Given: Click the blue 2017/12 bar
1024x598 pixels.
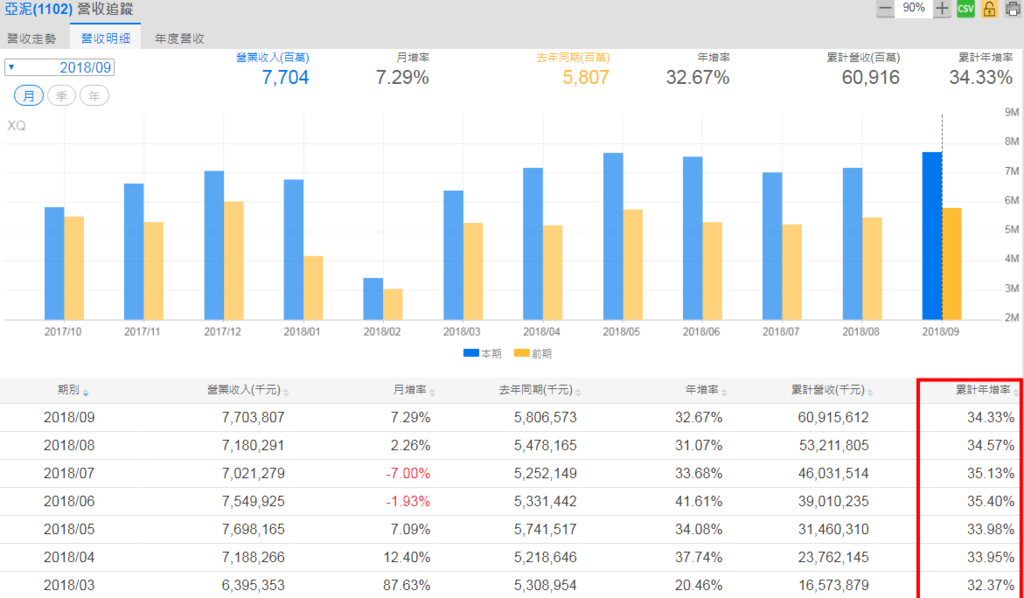Looking at the screenshot, I should click(x=214, y=245).
